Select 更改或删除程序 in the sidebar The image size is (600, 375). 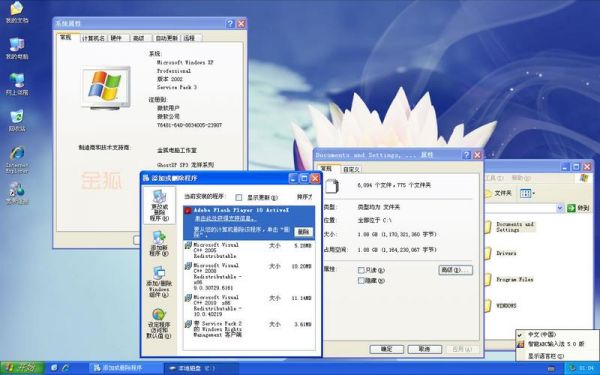tap(160, 205)
